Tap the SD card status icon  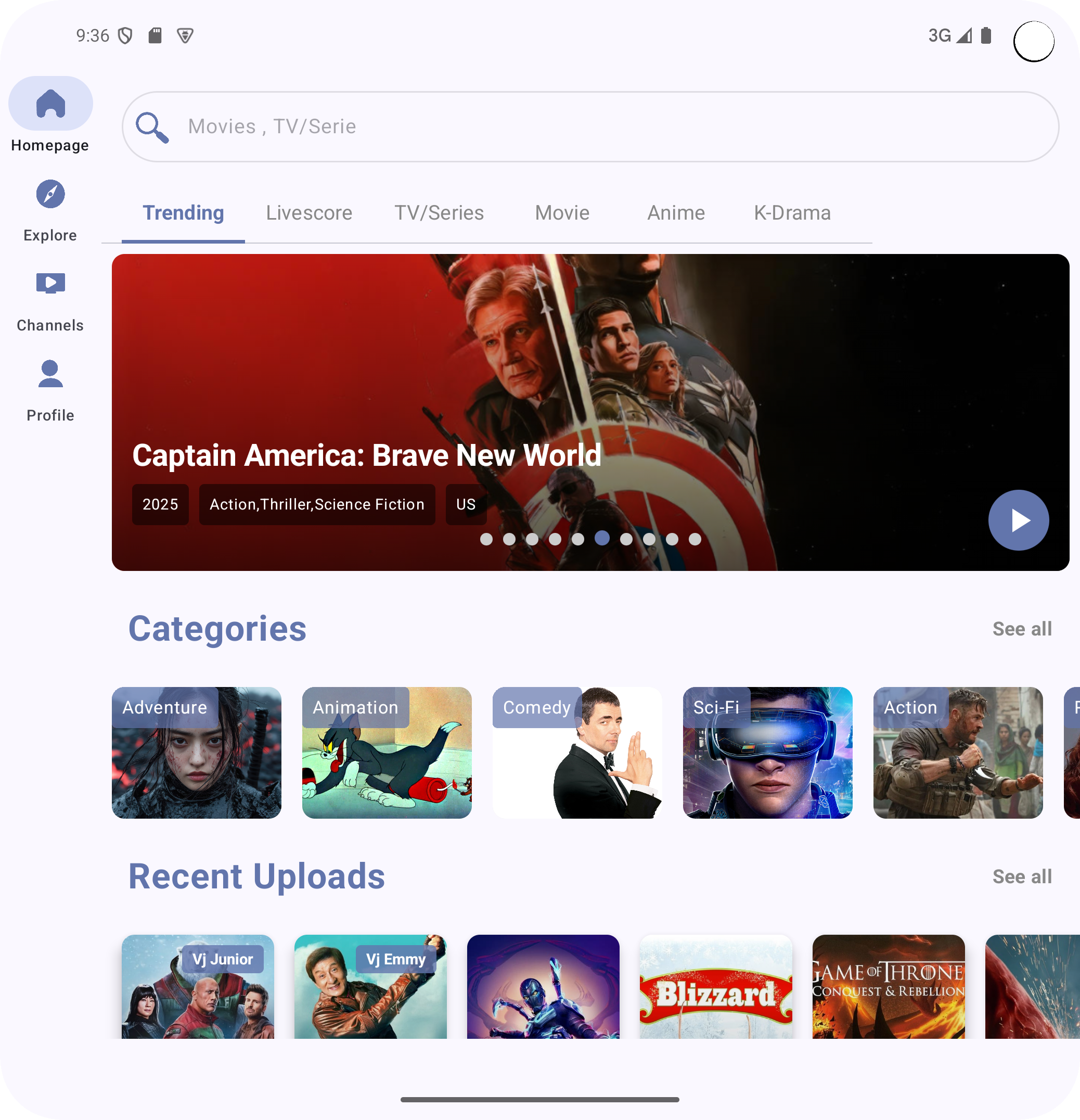[155, 36]
